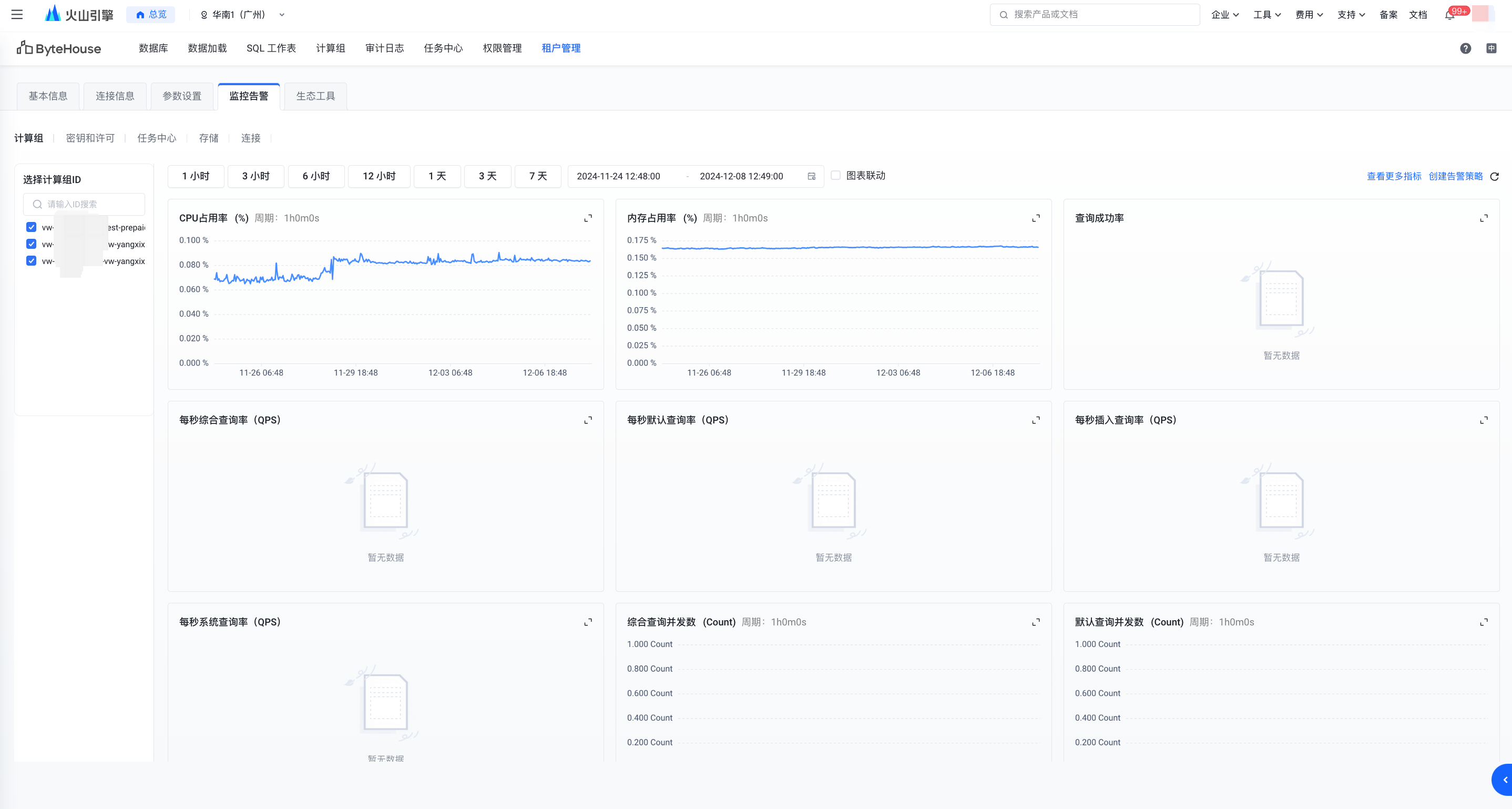The height and width of the screenshot is (809, 1512).
Task: Expand the 默认查询并发数 chart to fullscreen
Action: click(1483, 622)
